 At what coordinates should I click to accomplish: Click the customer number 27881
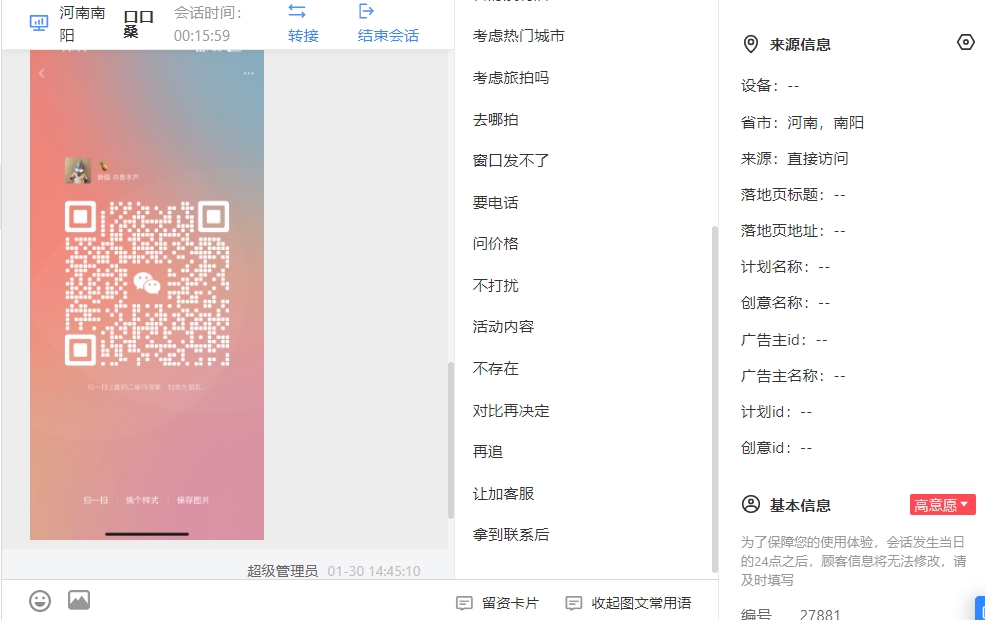(x=820, y=614)
